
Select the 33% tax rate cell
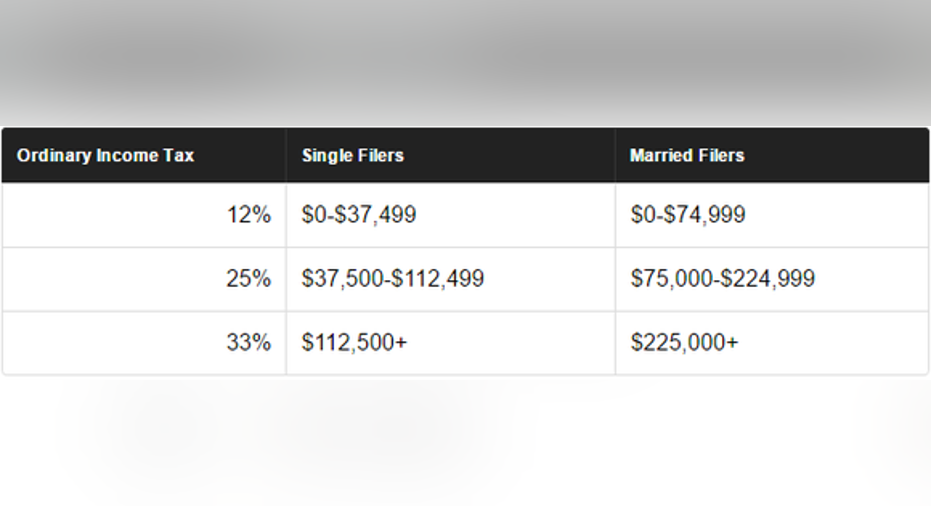click(248, 342)
